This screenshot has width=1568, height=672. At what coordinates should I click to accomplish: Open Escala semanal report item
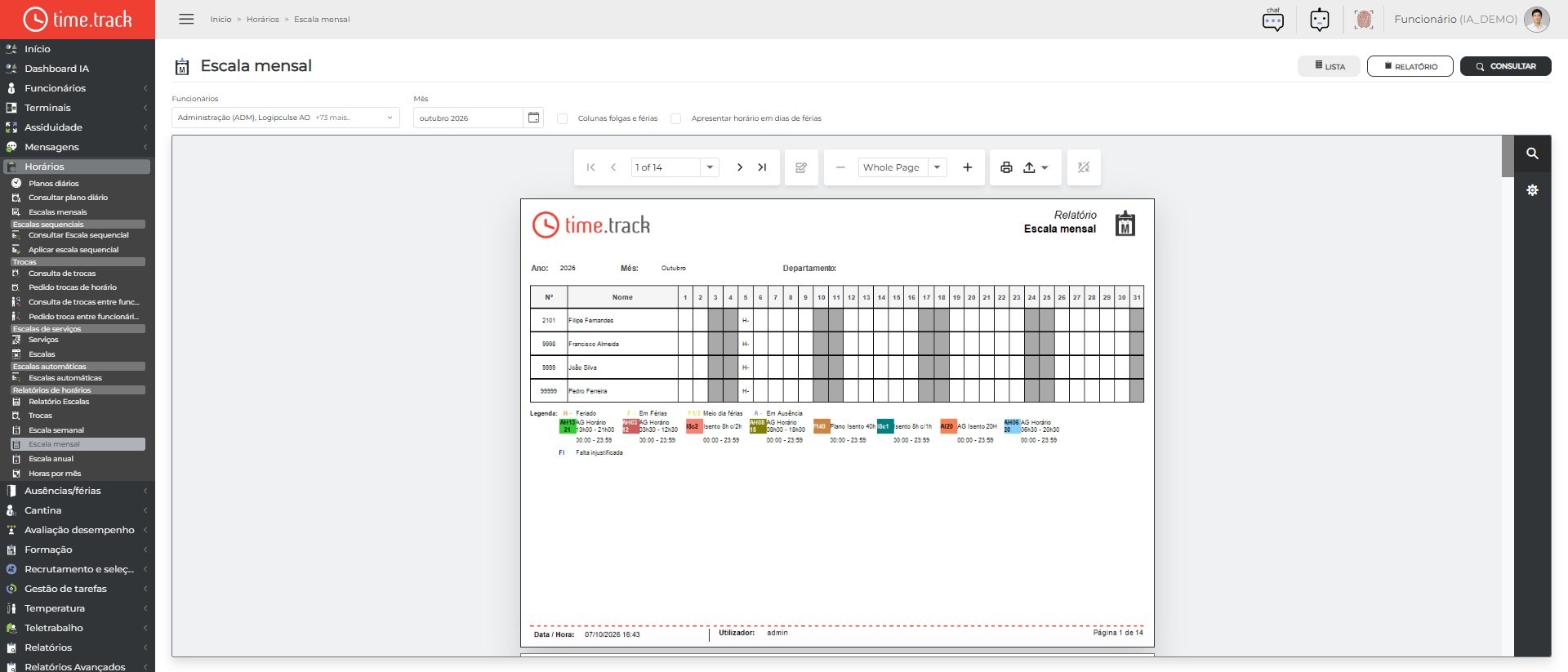click(56, 430)
